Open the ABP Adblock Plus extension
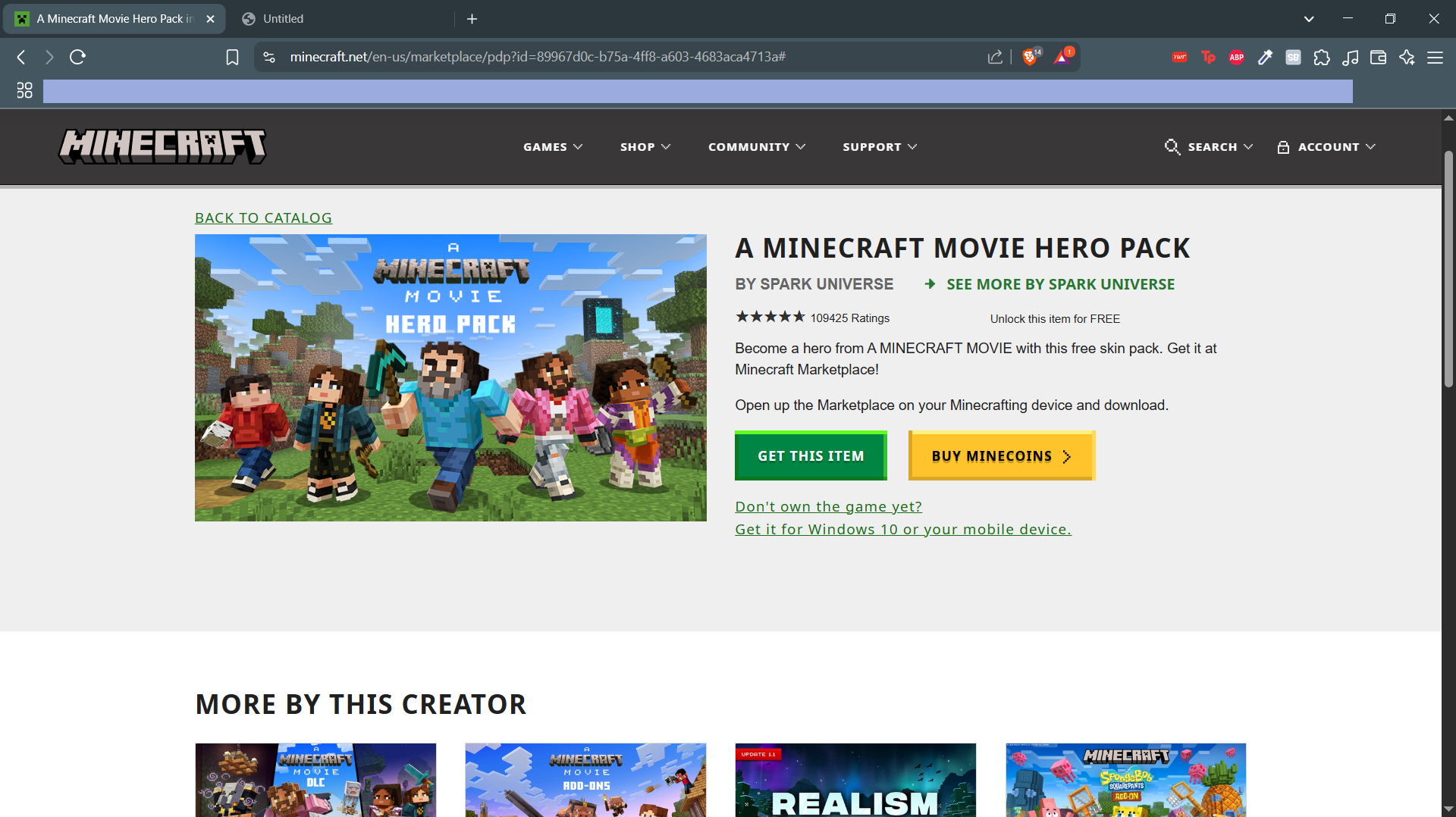The image size is (1456, 817). 1236,57
